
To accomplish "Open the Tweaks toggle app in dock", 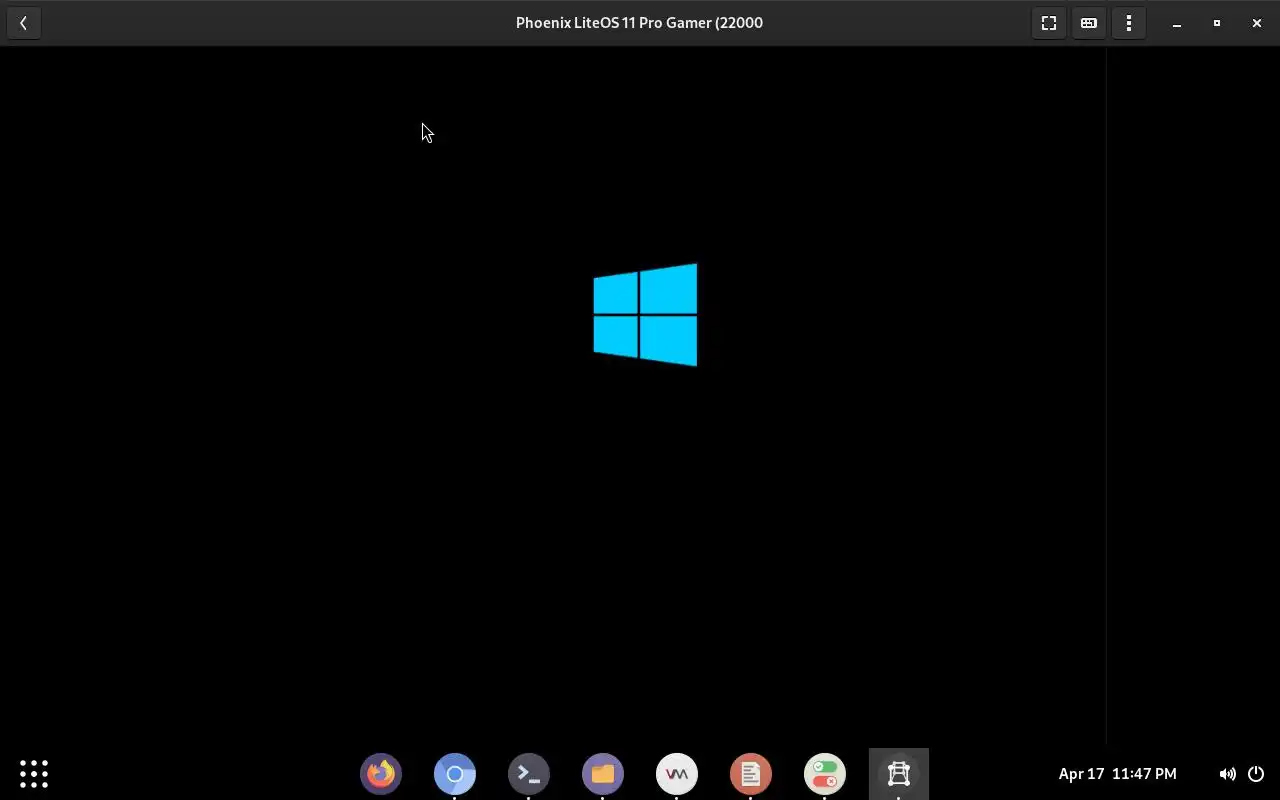I will click(x=825, y=774).
